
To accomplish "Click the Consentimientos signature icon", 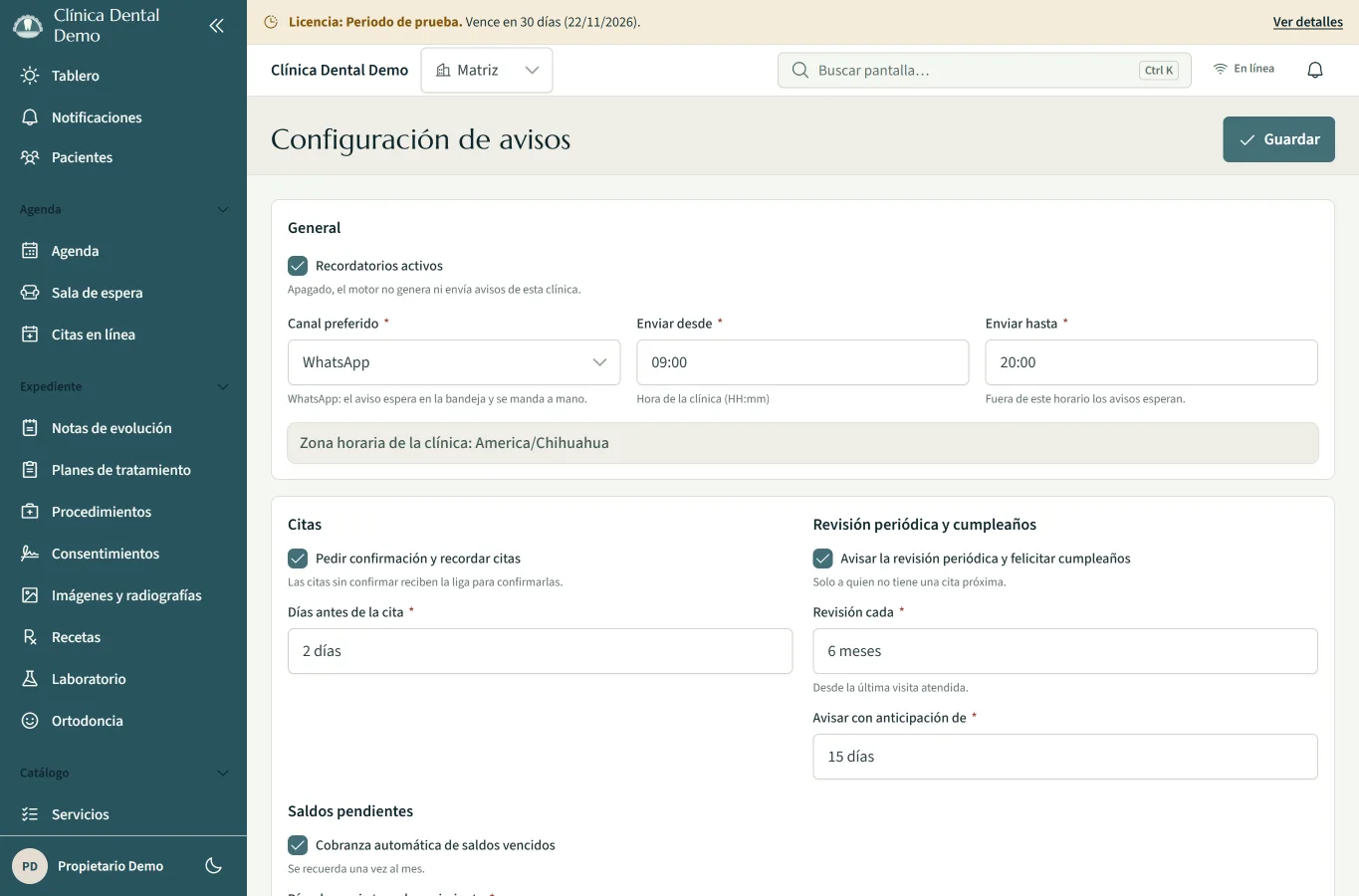I will pyautogui.click(x=30, y=554).
